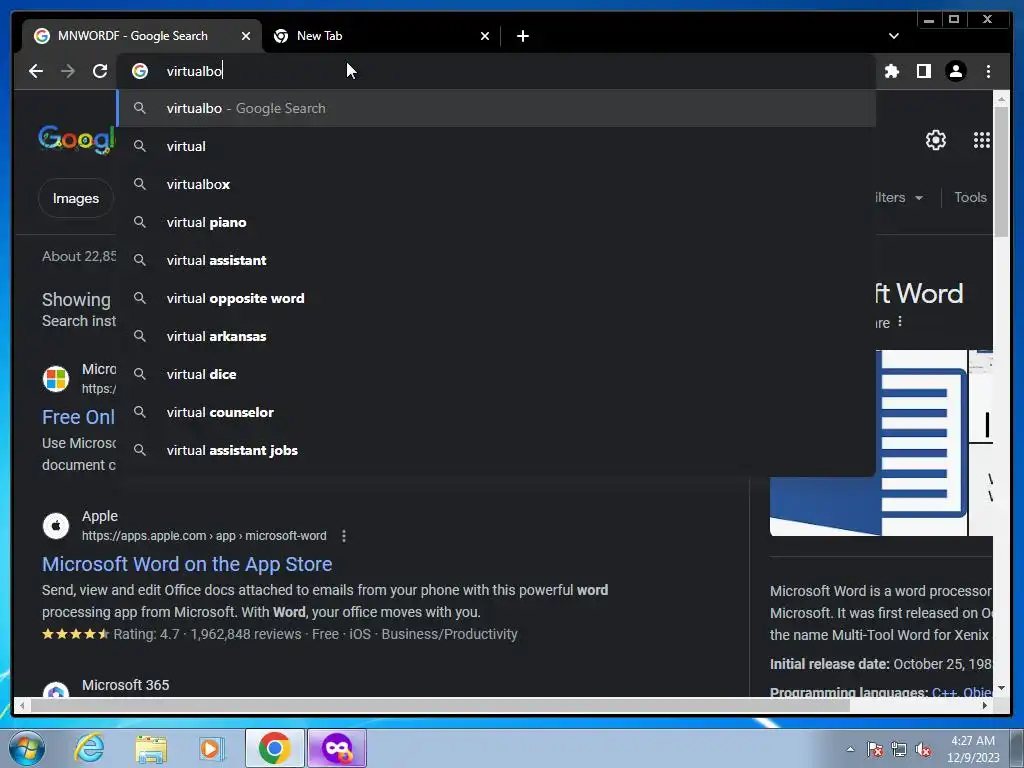Expand the tab search chevron
The width and height of the screenshot is (1024, 768).
893,36
